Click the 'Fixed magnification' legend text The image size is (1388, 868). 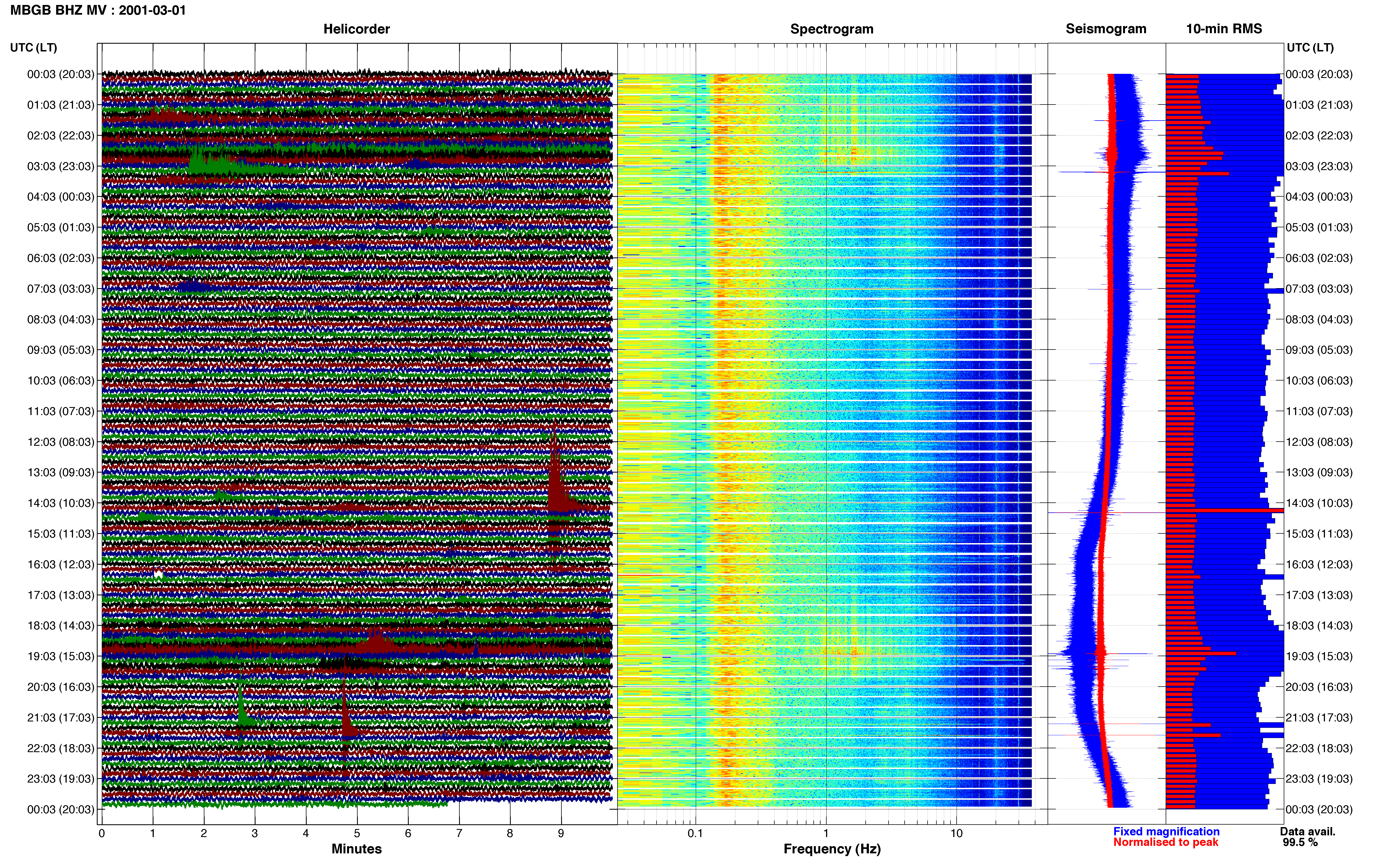[1166, 831]
